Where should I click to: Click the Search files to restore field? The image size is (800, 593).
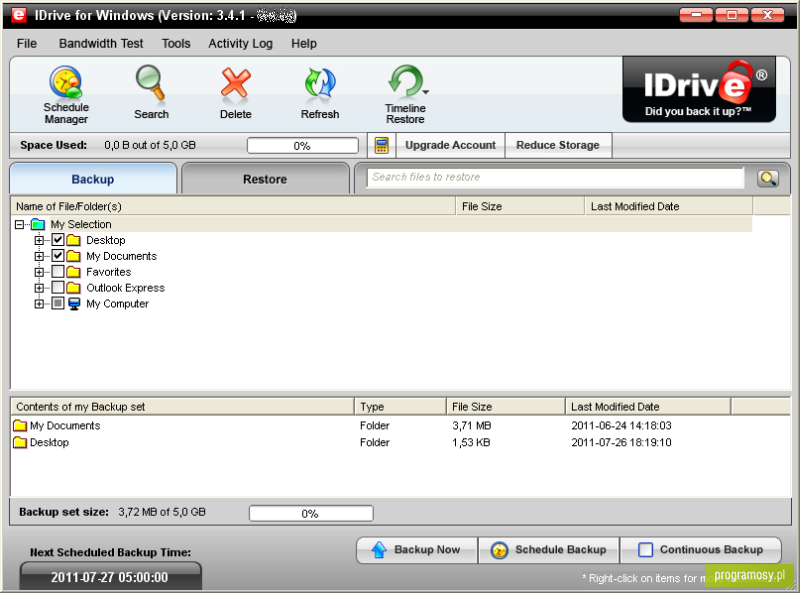click(x=555, y=178)
